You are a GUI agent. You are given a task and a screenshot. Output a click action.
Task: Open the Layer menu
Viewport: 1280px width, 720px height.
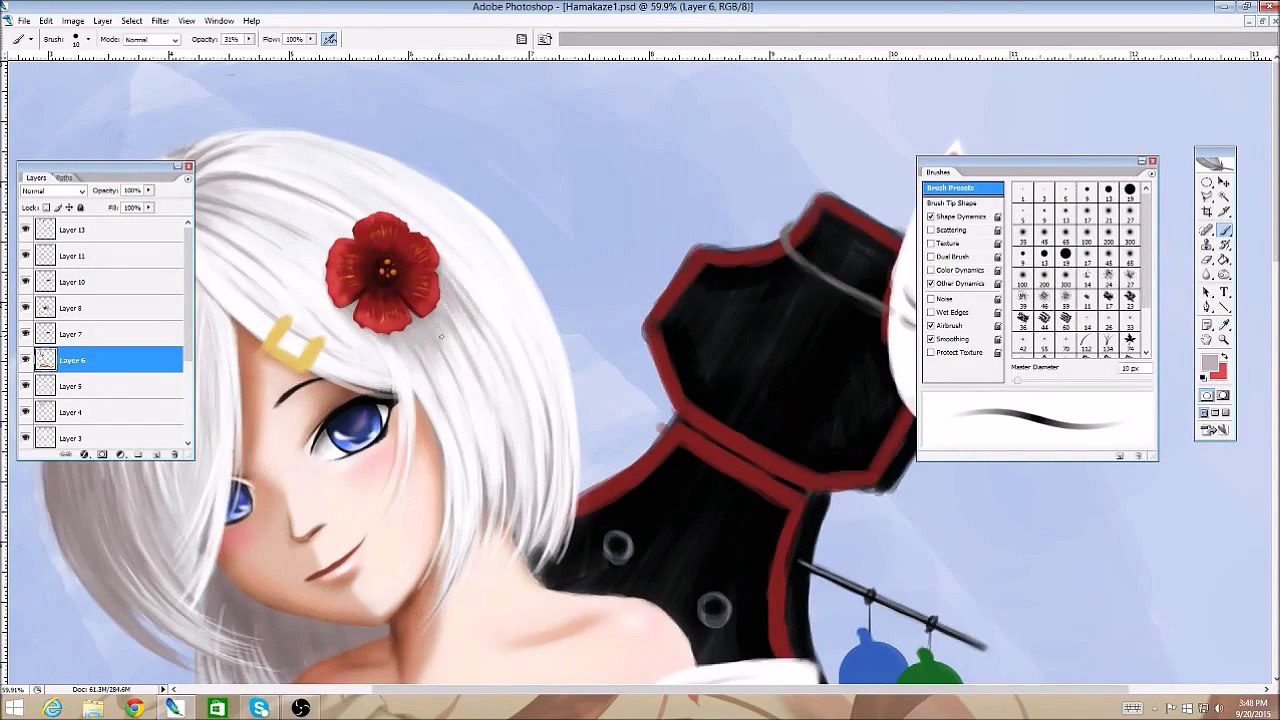pos(103,21)
